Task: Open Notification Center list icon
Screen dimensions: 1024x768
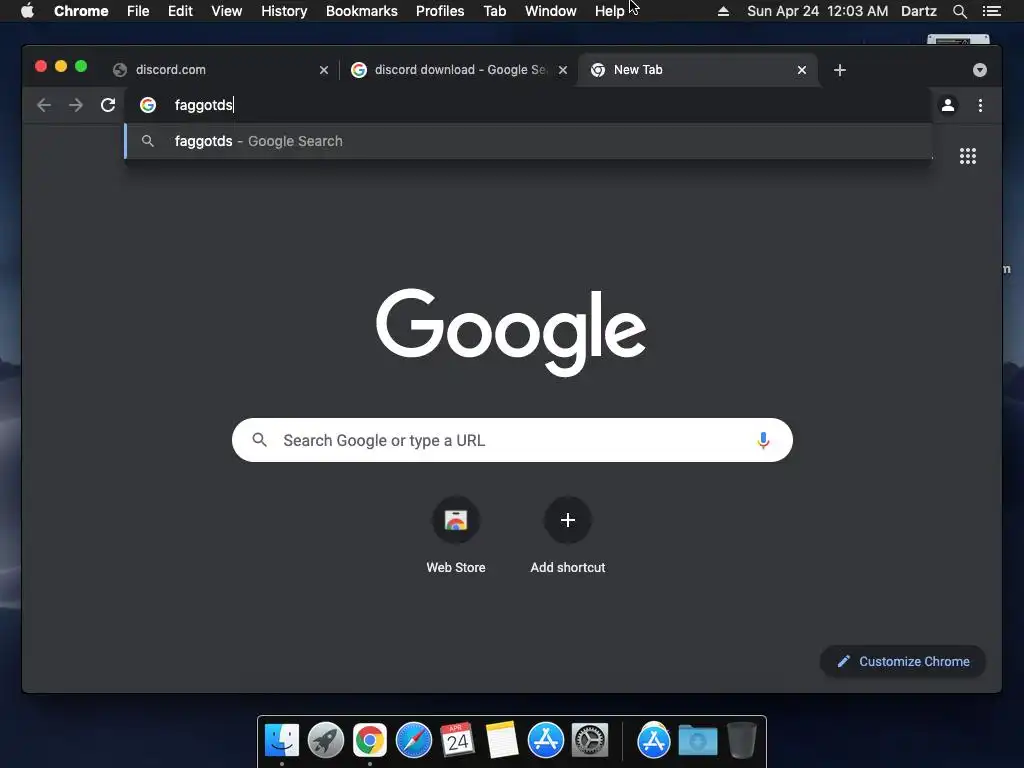Action: click(x=991, y=11)
